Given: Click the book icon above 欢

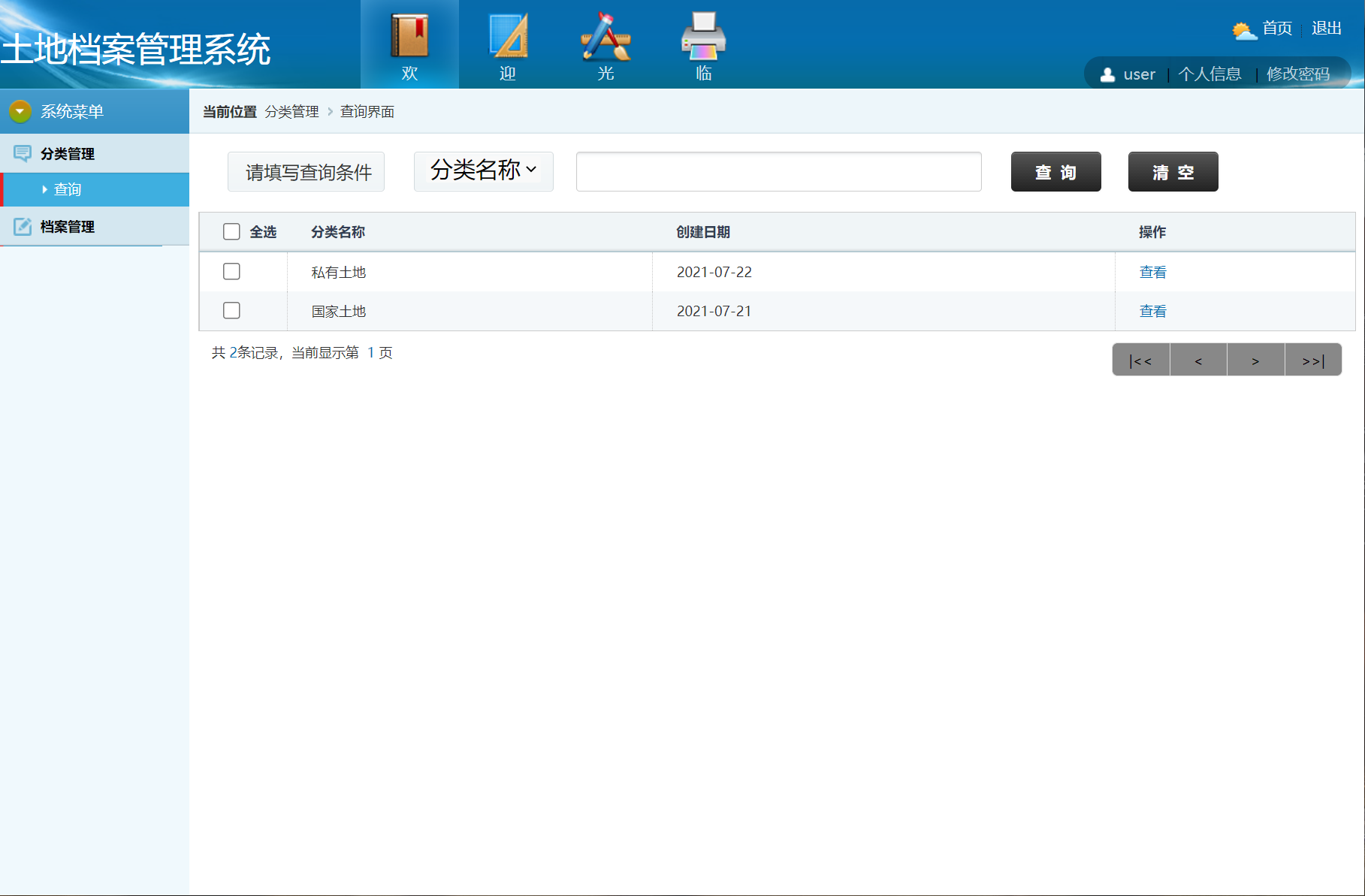Looking at the screenshot, I should [x=409, y=34].
